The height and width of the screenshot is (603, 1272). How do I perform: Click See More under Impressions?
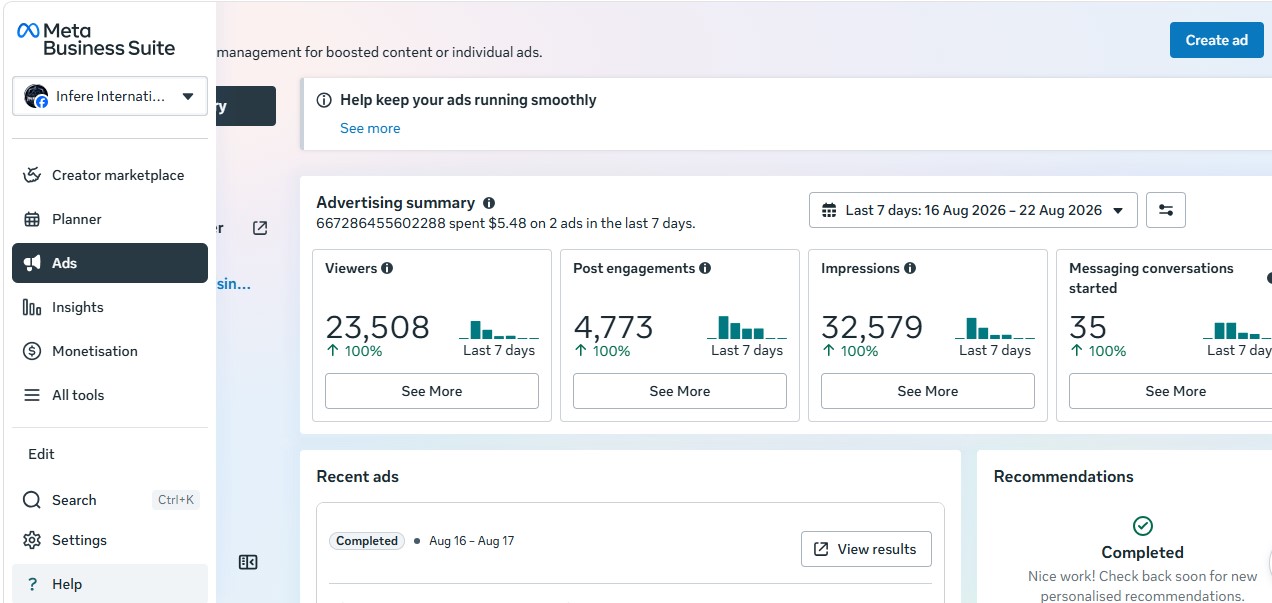pos(928,391)
